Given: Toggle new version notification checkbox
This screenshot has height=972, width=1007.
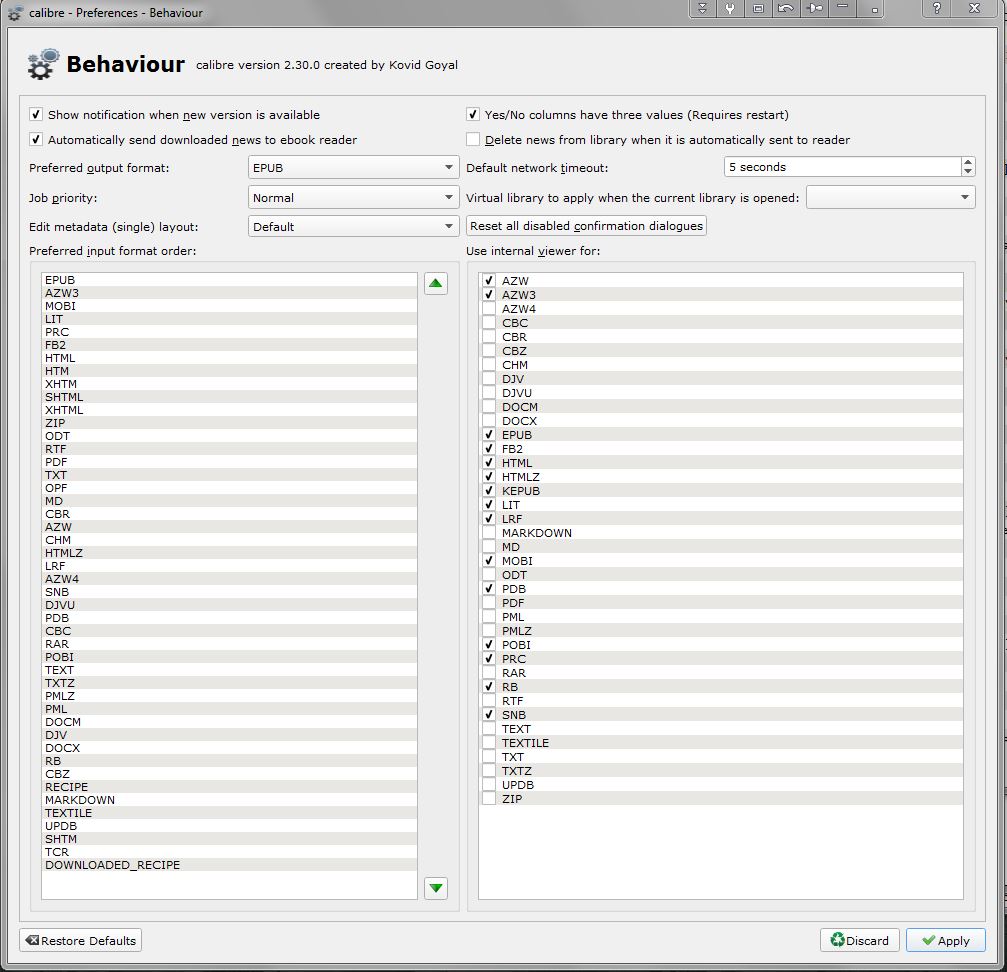Looking at the screenshot, I should (36, 115).
